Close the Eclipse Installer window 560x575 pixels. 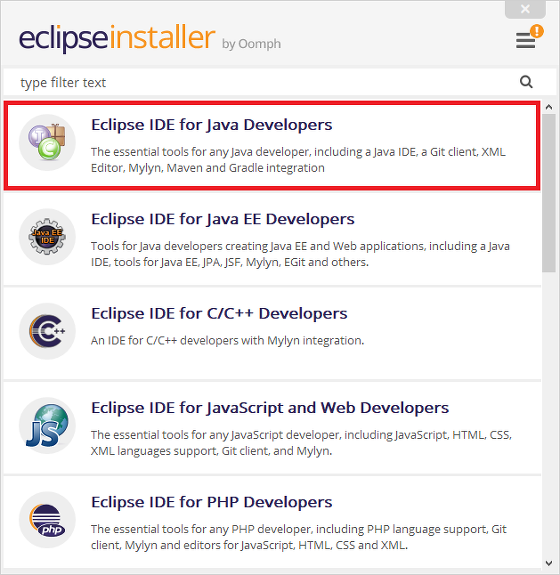[525, 9]
